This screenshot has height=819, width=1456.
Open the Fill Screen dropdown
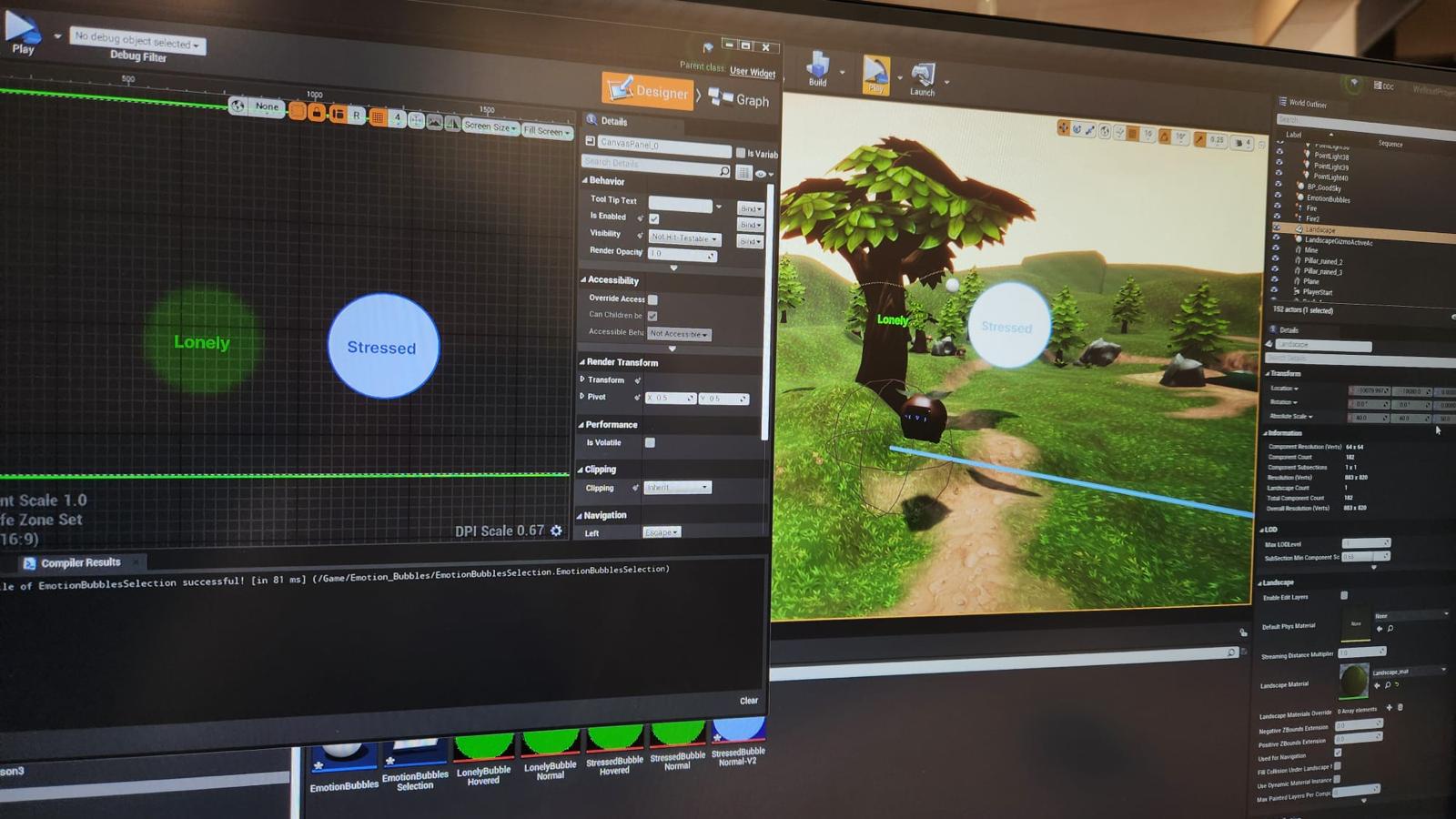click(547, 131)
